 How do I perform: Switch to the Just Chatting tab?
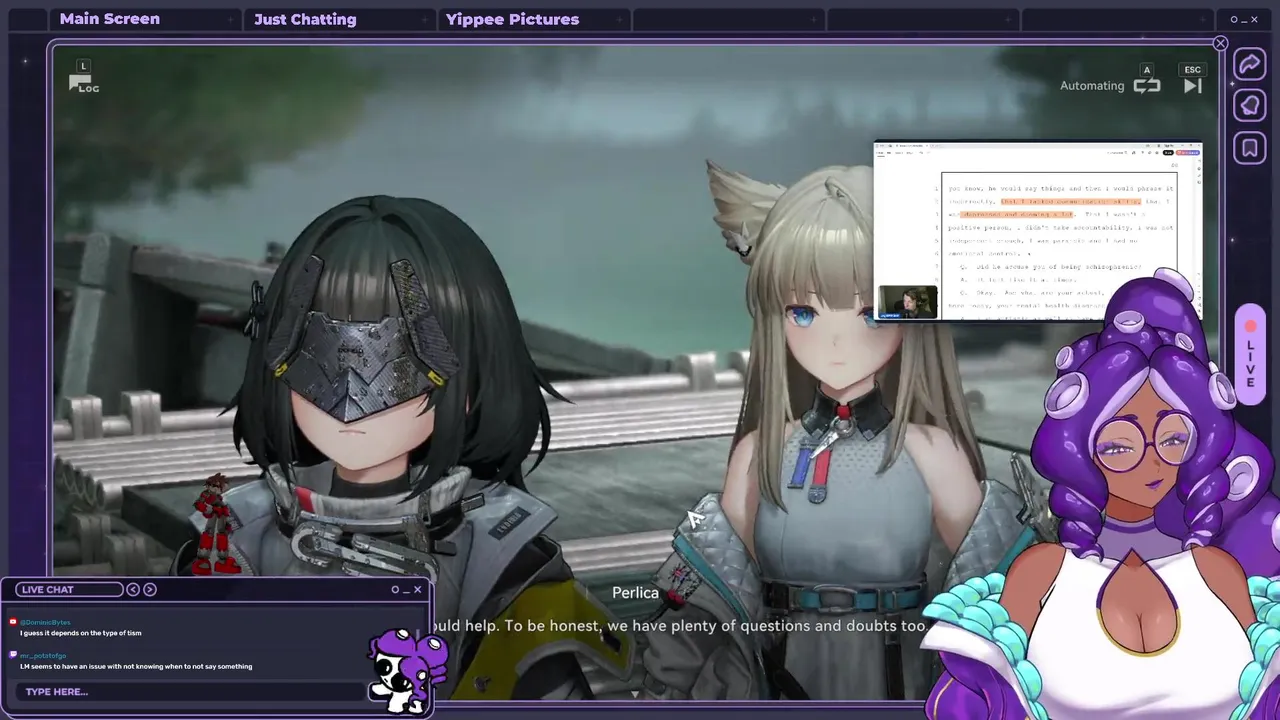pos(305,19)
